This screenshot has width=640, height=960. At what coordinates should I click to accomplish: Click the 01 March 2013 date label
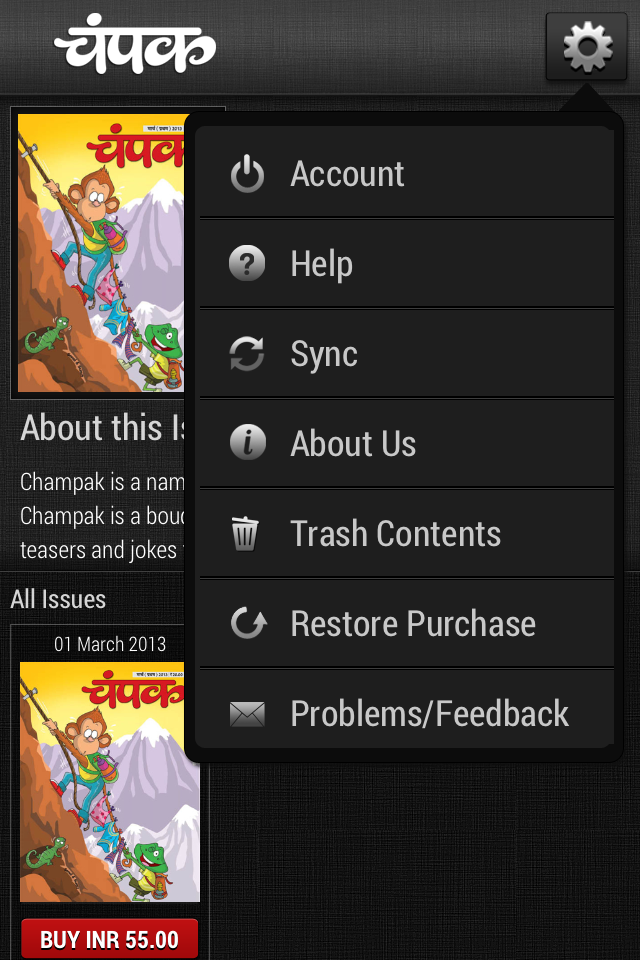pos(110,644)
